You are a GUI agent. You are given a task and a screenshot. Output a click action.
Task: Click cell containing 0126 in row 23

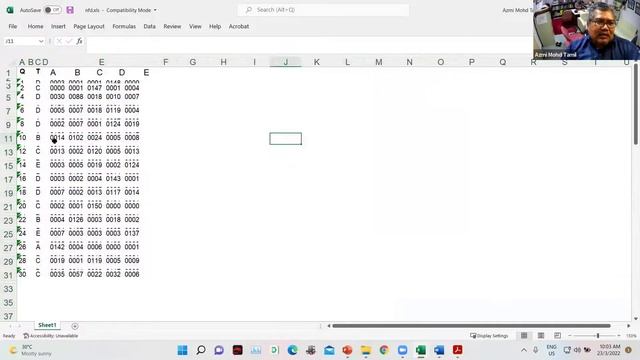(76, 220)
